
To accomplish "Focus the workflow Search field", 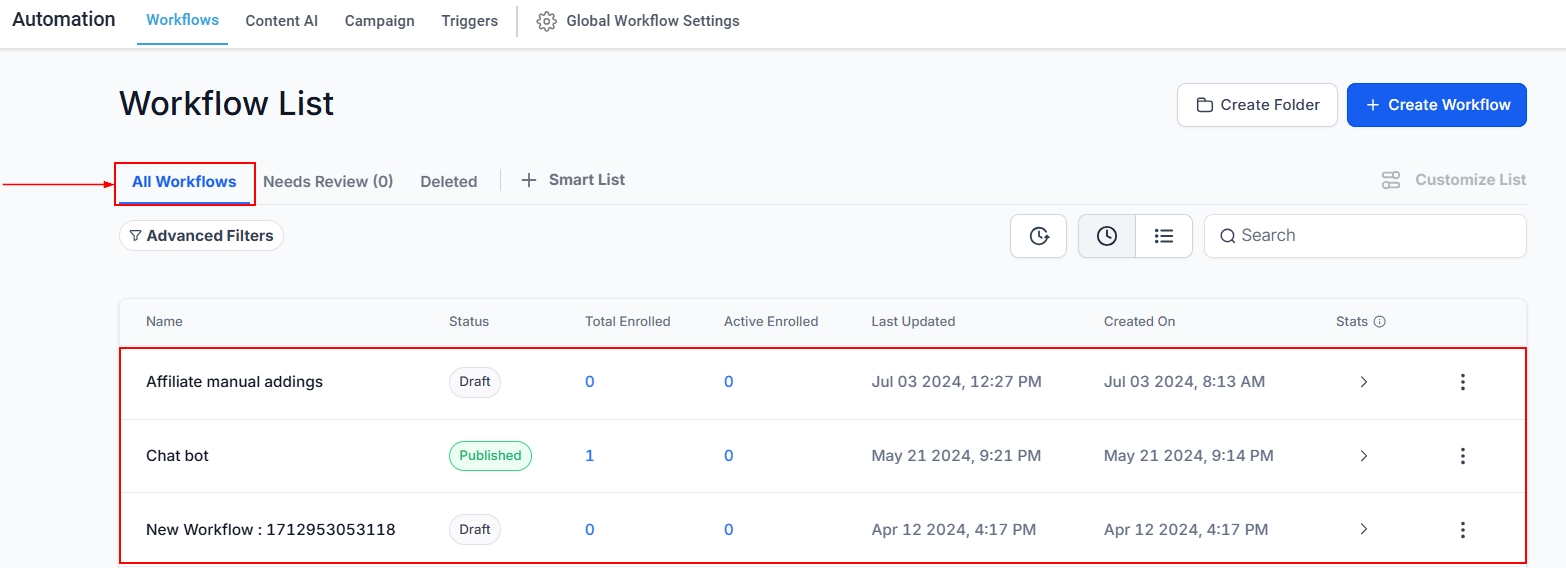I will (1376, 236).
